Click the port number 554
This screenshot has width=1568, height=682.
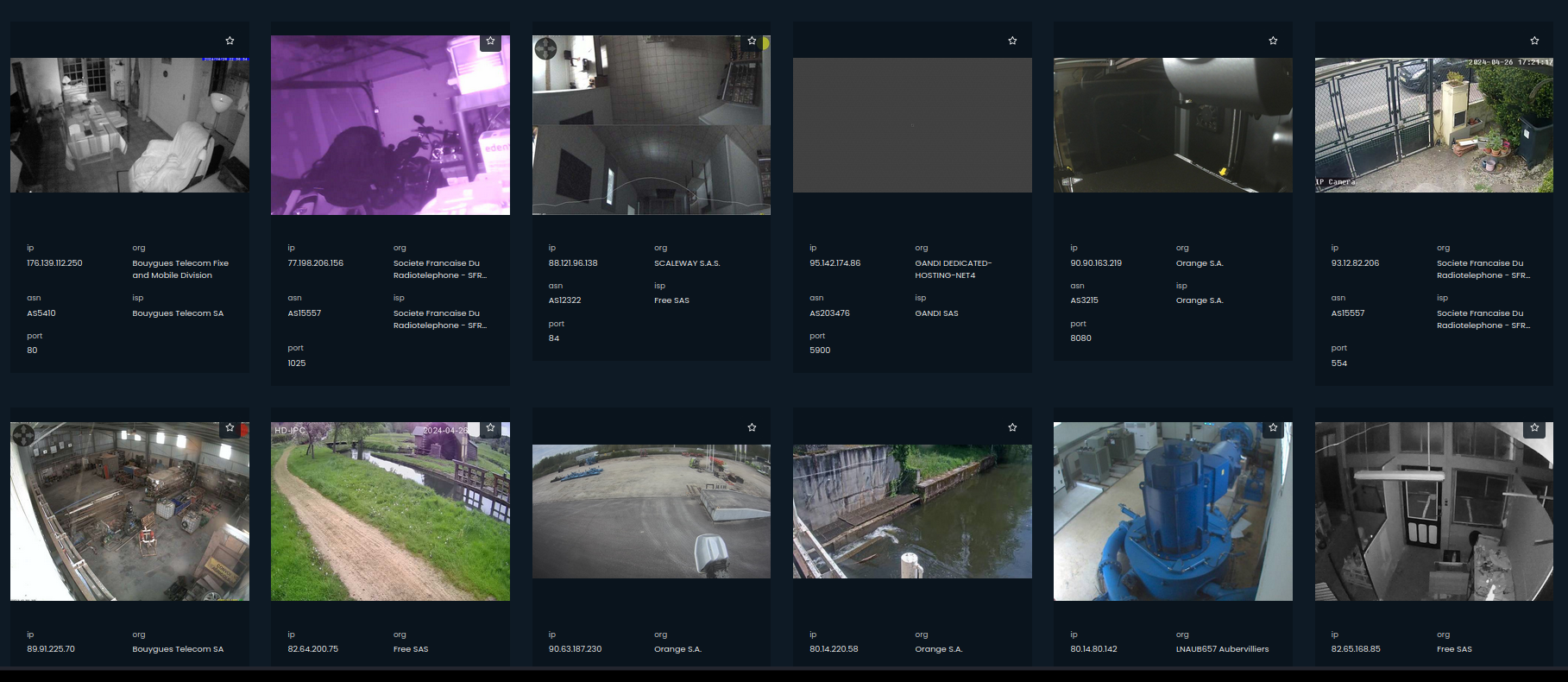click(x=1339, y=363)
